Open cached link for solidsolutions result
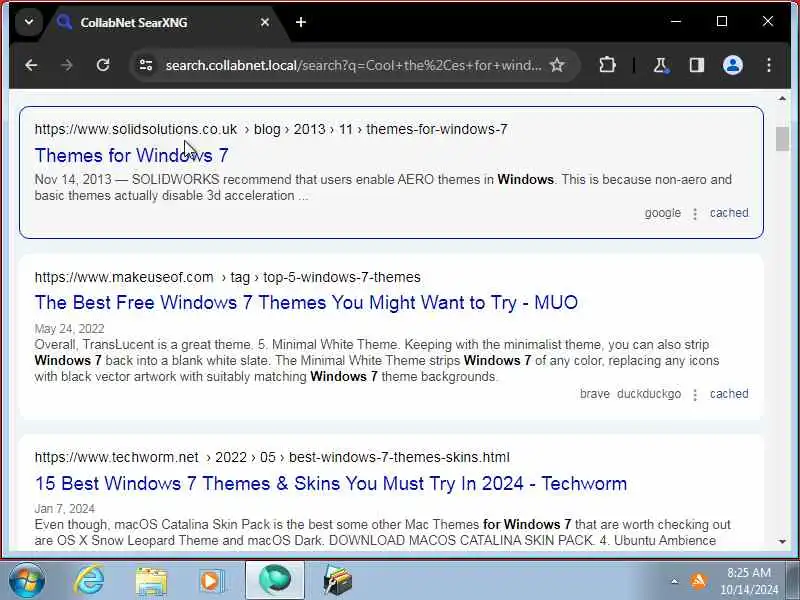This screenshot has height=600, width=800. pyautogui.click(x=729, y=213)
